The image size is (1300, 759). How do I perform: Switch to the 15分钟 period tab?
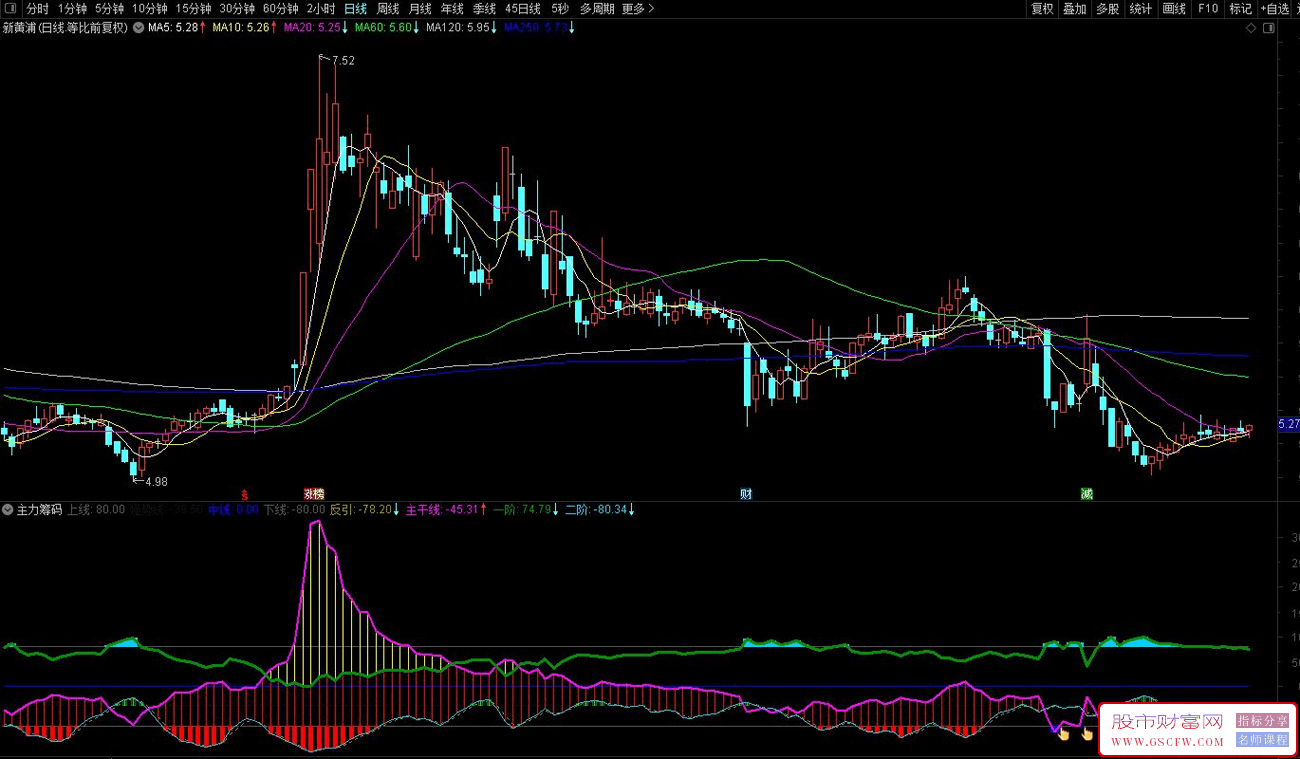pyautogui.click(x=193, y=8)
